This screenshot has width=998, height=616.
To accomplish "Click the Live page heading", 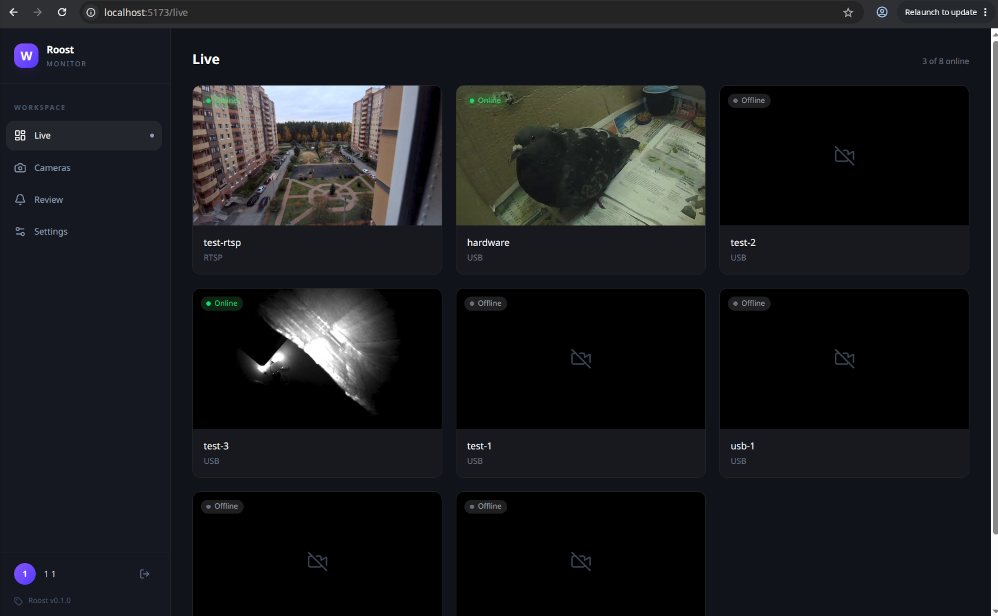I will pyautogui.click(x=206, y=59).
